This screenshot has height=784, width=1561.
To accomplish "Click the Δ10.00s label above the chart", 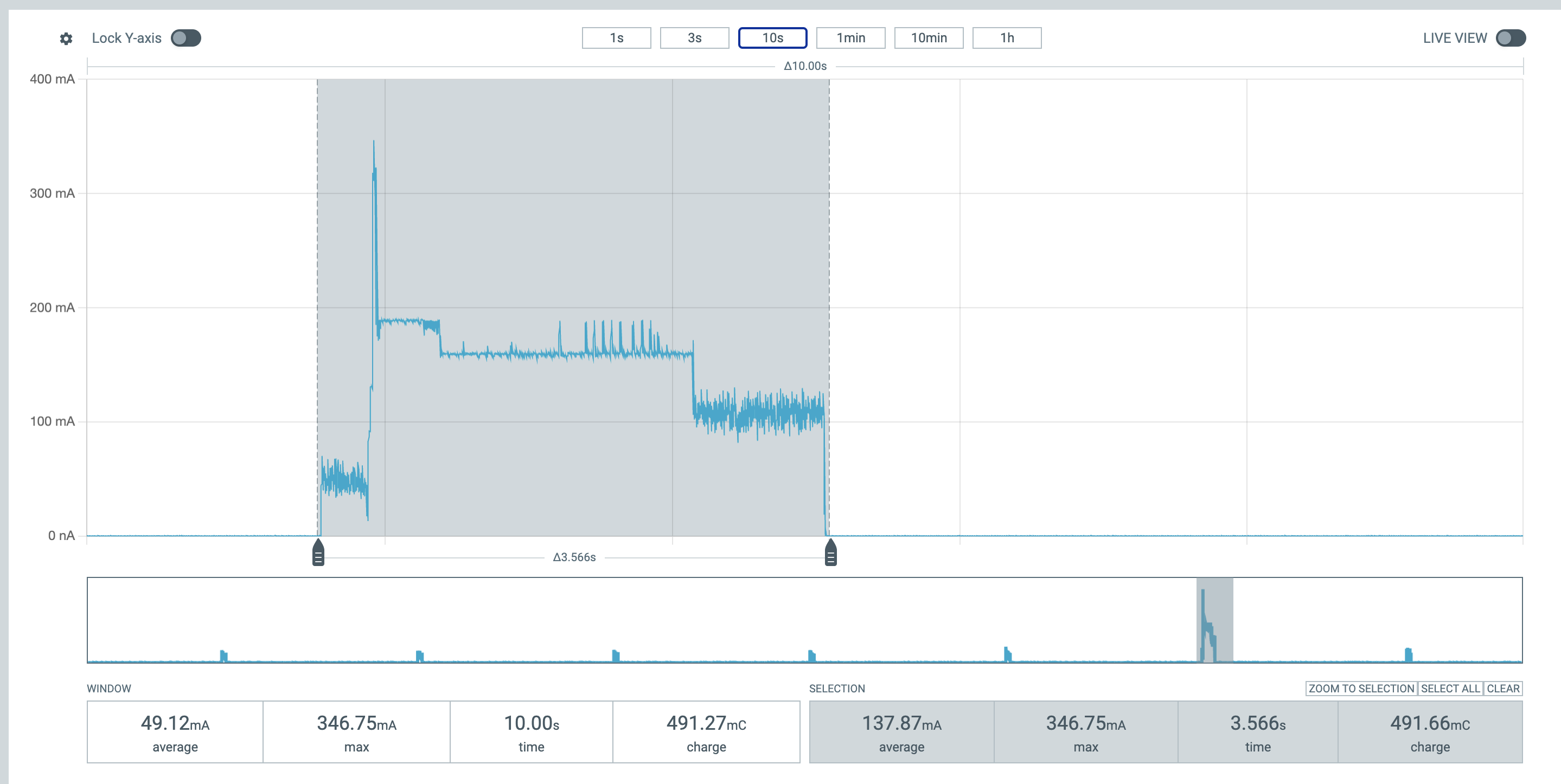I will [805, 66].
